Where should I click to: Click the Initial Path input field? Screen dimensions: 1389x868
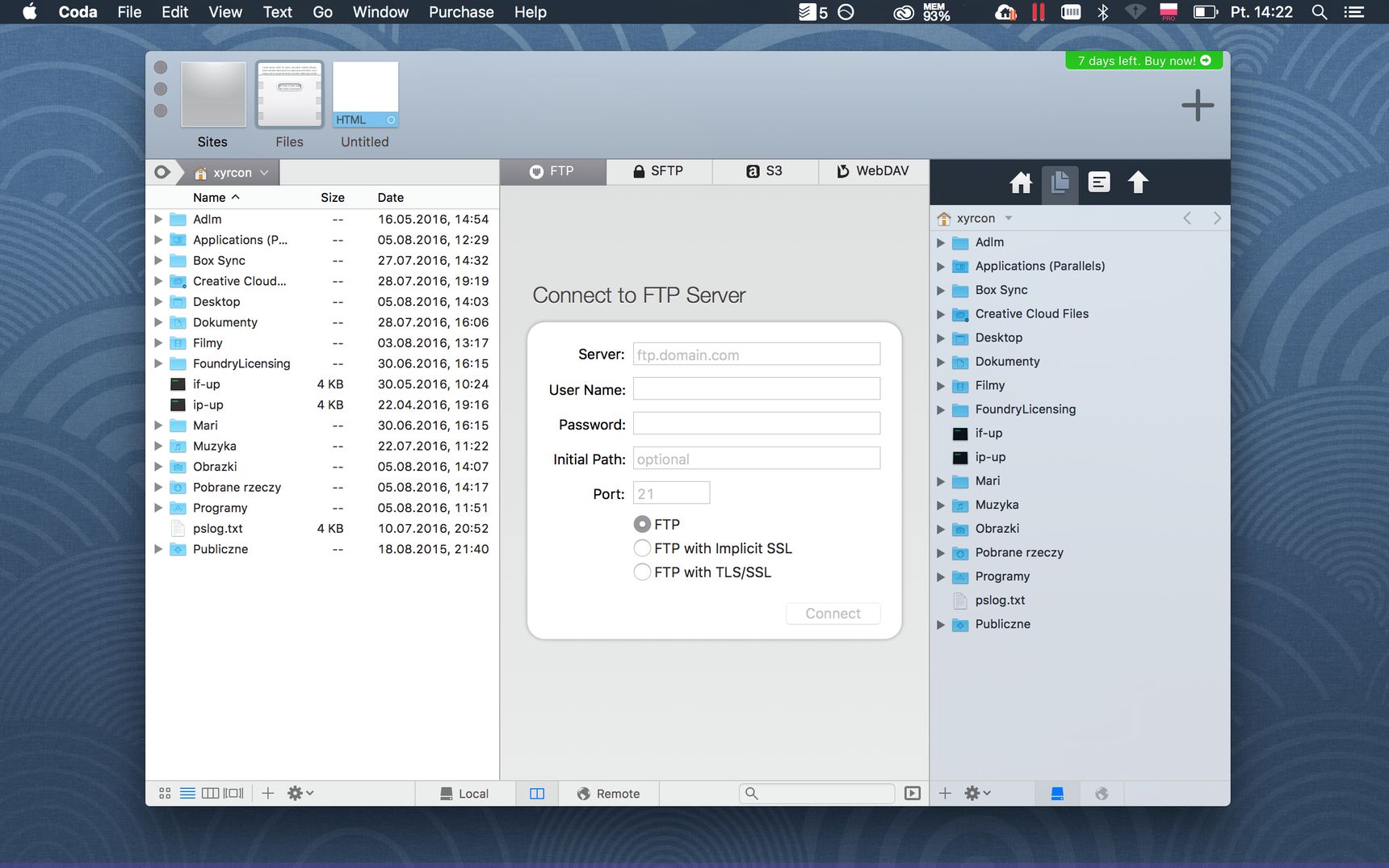[756, 459]
